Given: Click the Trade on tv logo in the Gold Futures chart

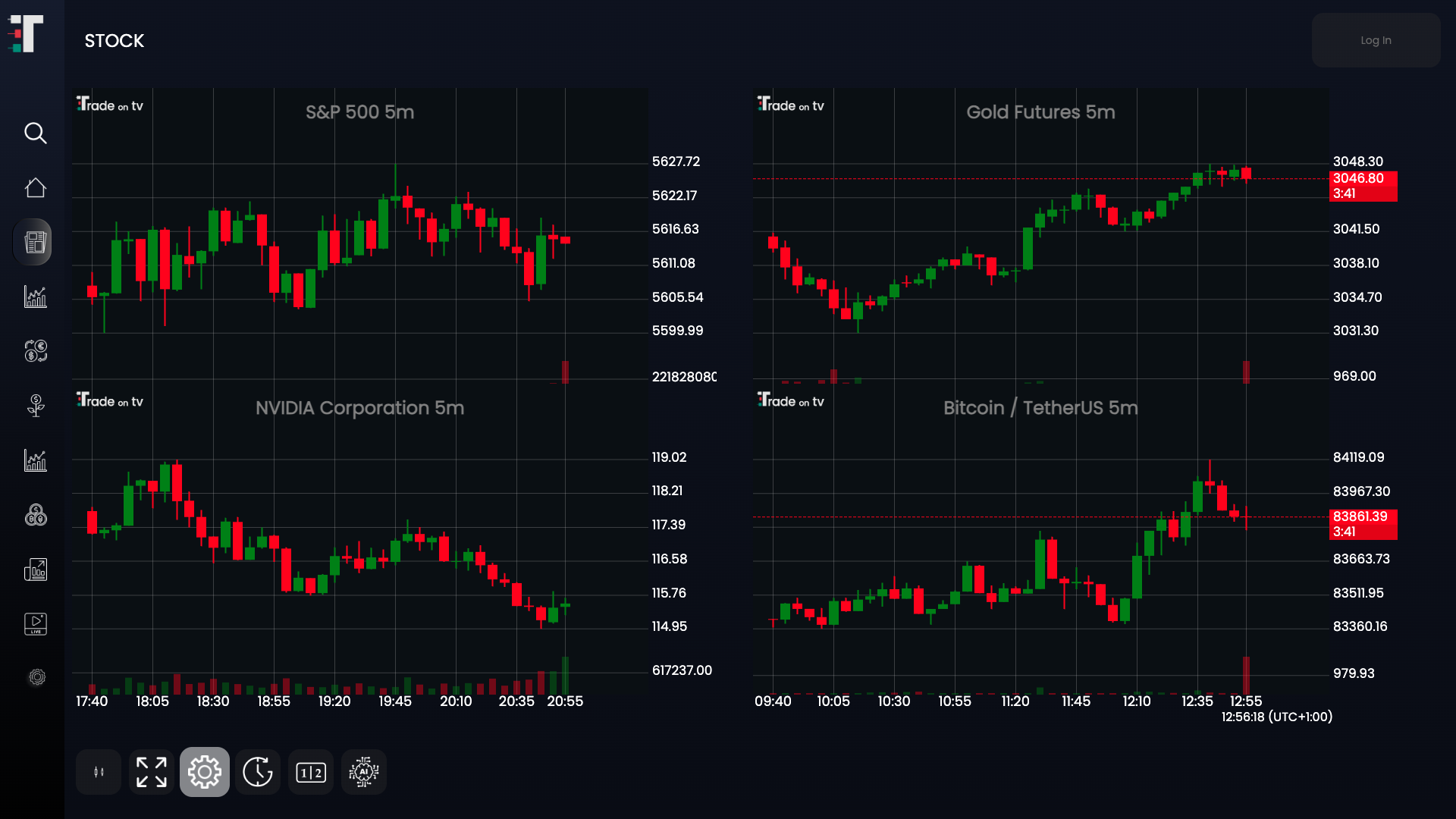Looking at the screenshot, I should 790,105.
